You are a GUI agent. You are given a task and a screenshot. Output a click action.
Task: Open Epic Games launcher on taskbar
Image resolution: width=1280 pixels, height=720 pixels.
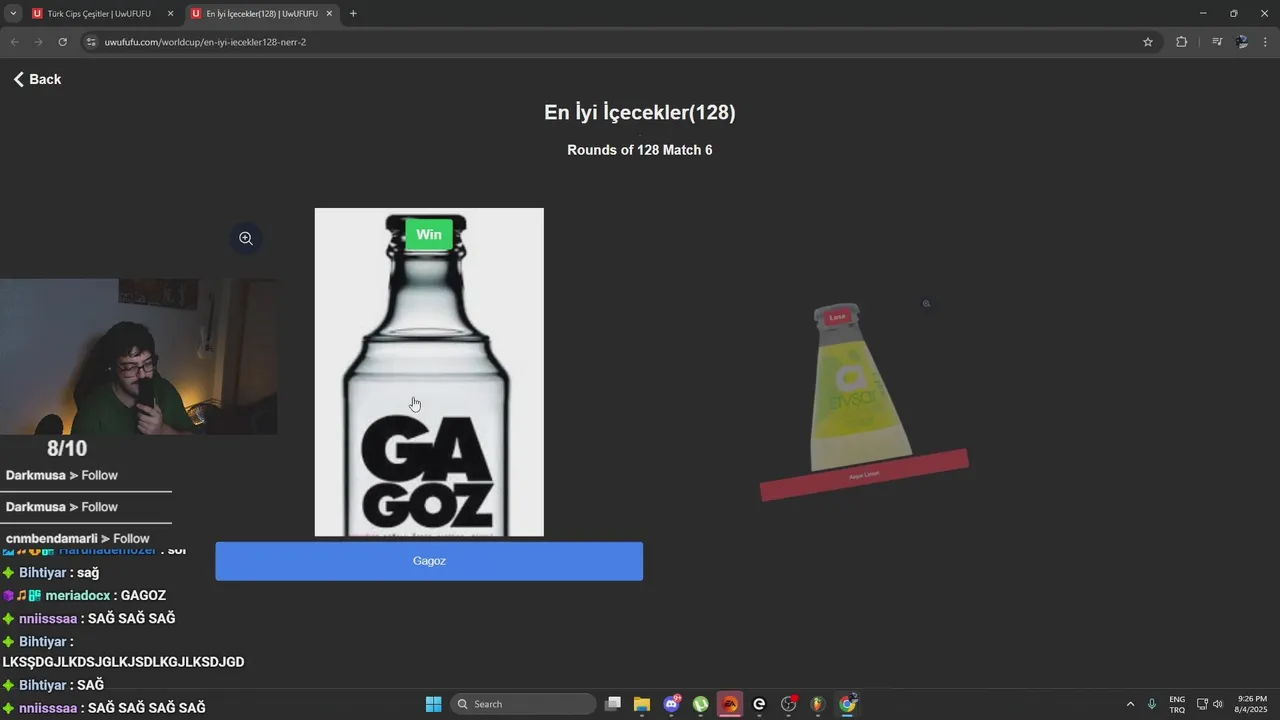pos(759,704)
